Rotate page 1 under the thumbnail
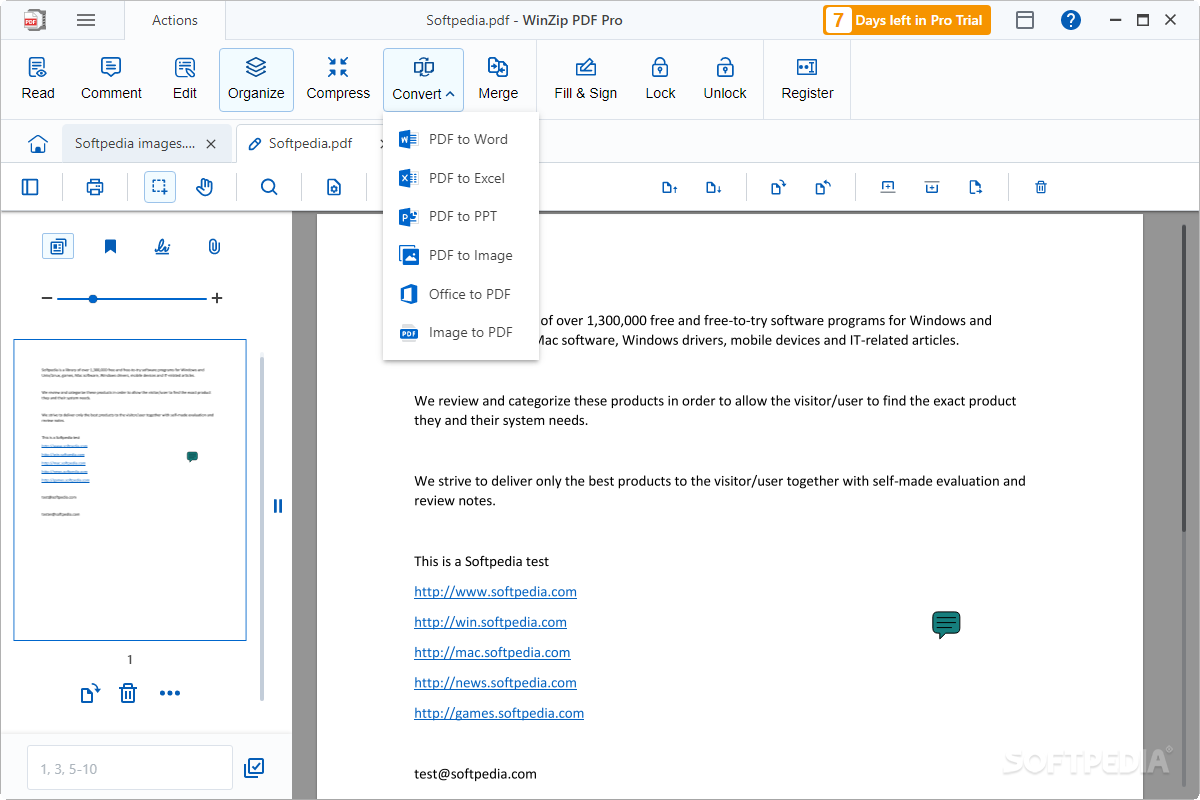This screenshot has height=800, width=1200. pyautogui.click(x=90, y=693)
